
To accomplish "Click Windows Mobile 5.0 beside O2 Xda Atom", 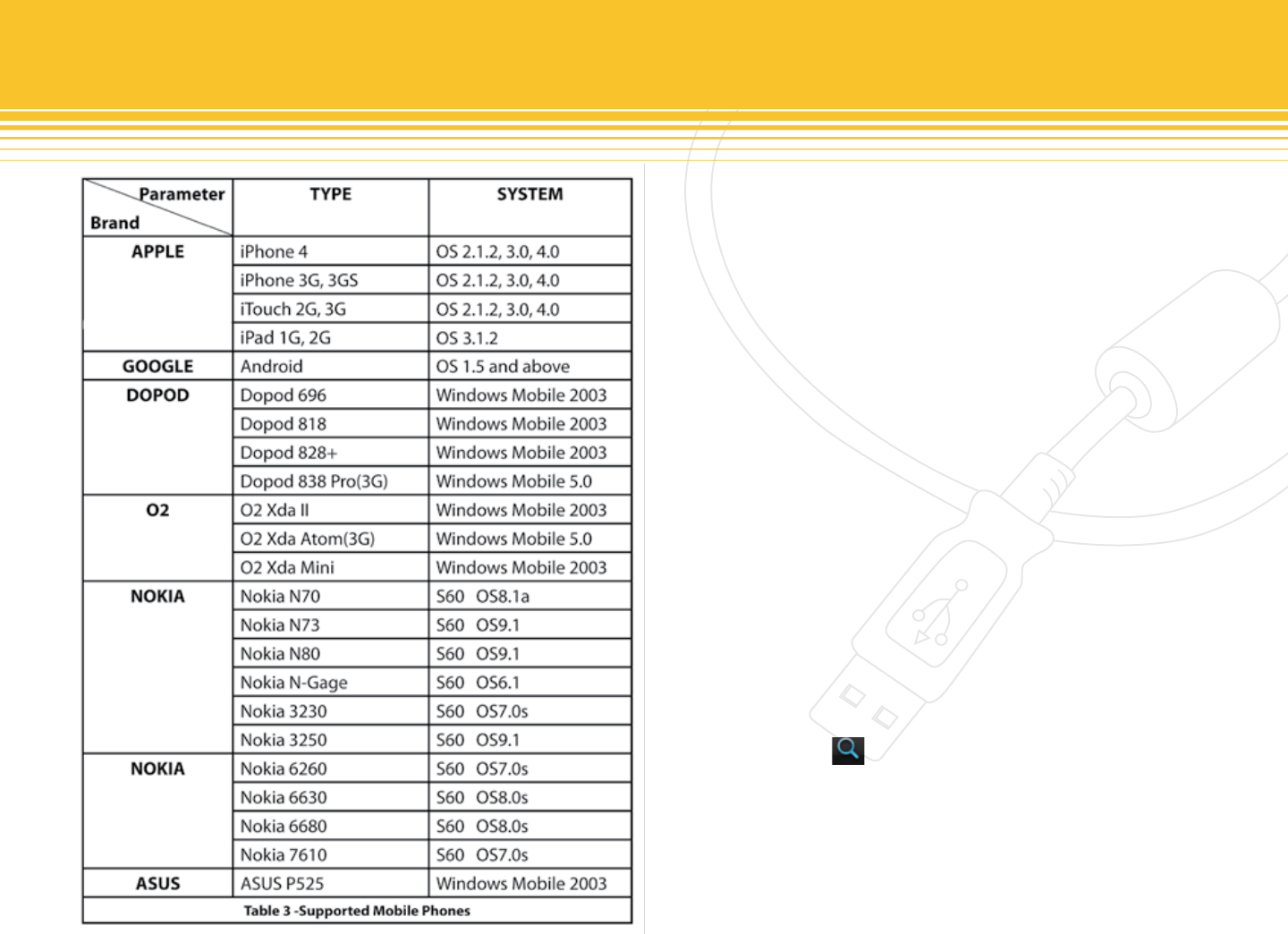I will point(530,539).
